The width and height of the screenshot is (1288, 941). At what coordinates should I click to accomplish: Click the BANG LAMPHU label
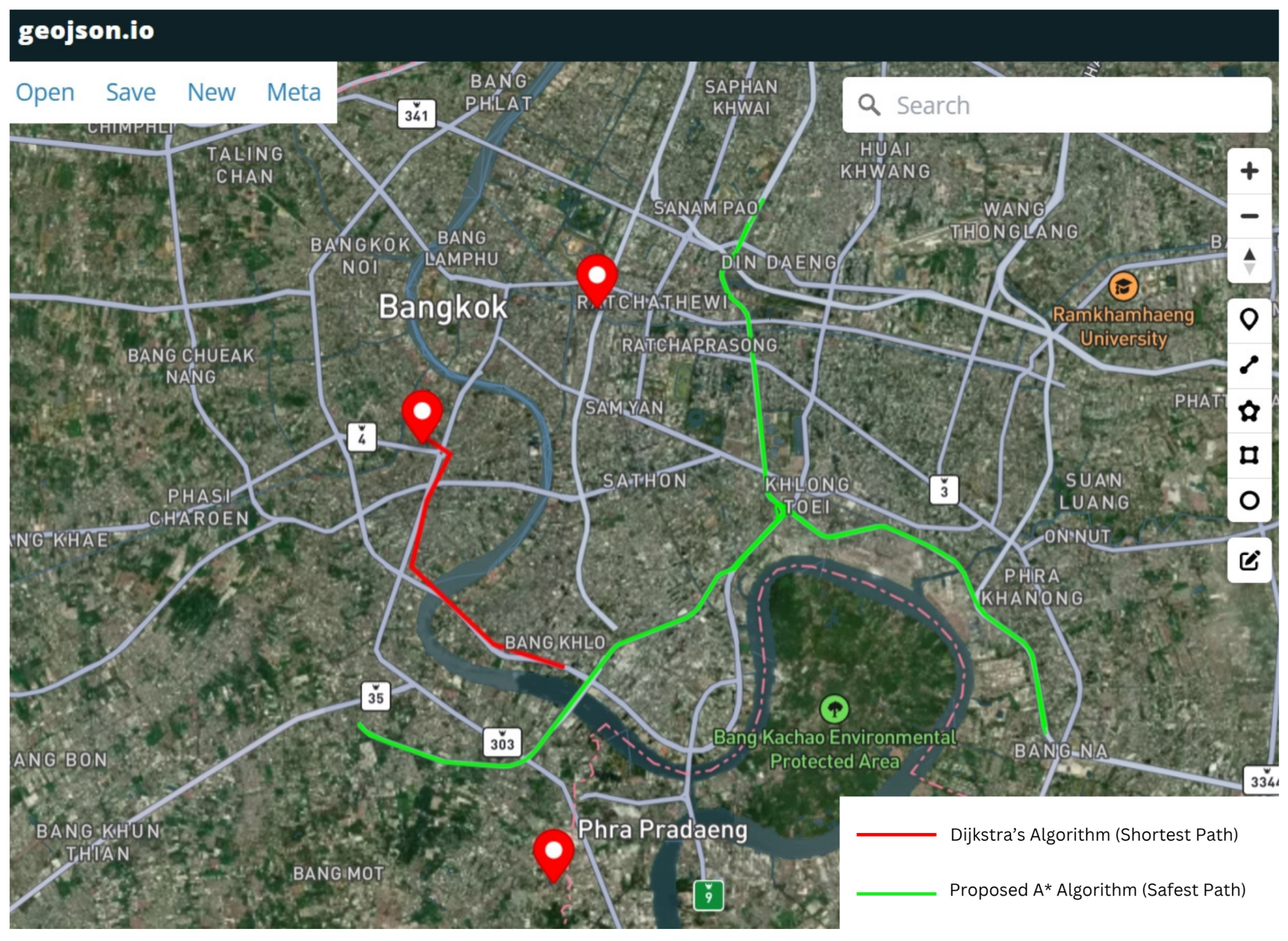click(x=462, y=248)
